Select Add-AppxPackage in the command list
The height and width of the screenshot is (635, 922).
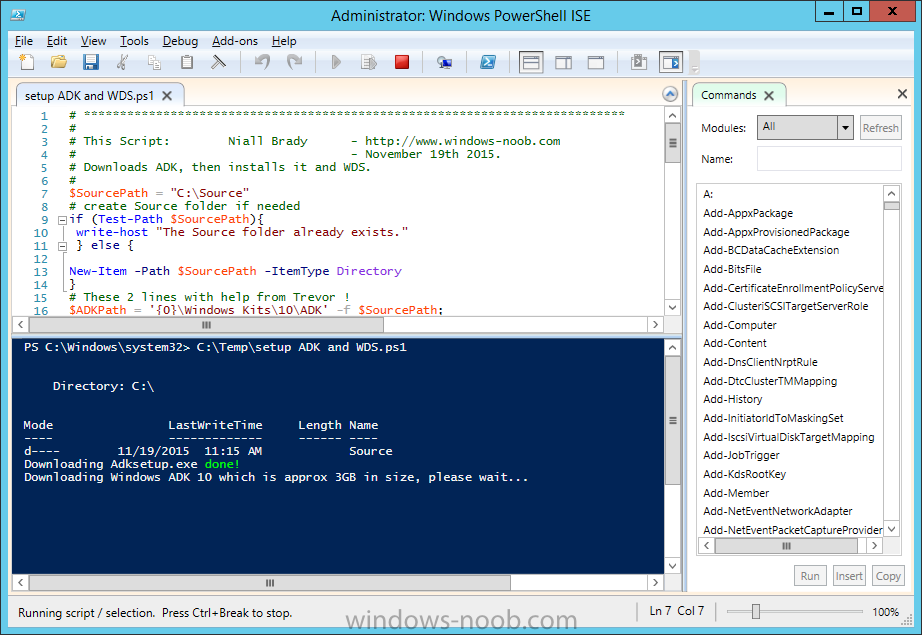pos(748,213)
